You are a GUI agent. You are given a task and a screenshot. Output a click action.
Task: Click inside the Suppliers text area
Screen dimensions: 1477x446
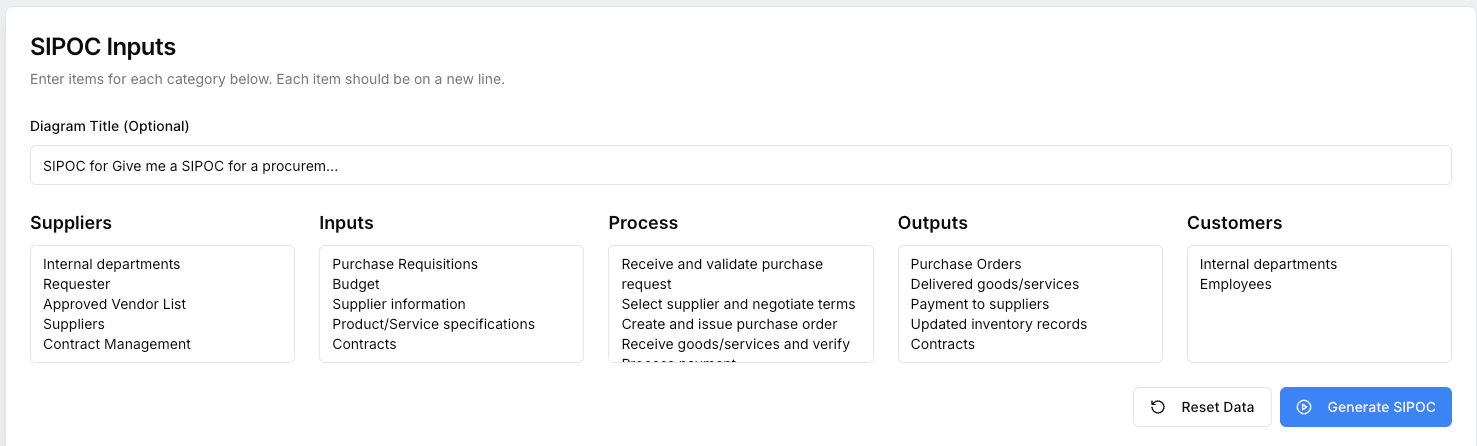click(162, 304)
